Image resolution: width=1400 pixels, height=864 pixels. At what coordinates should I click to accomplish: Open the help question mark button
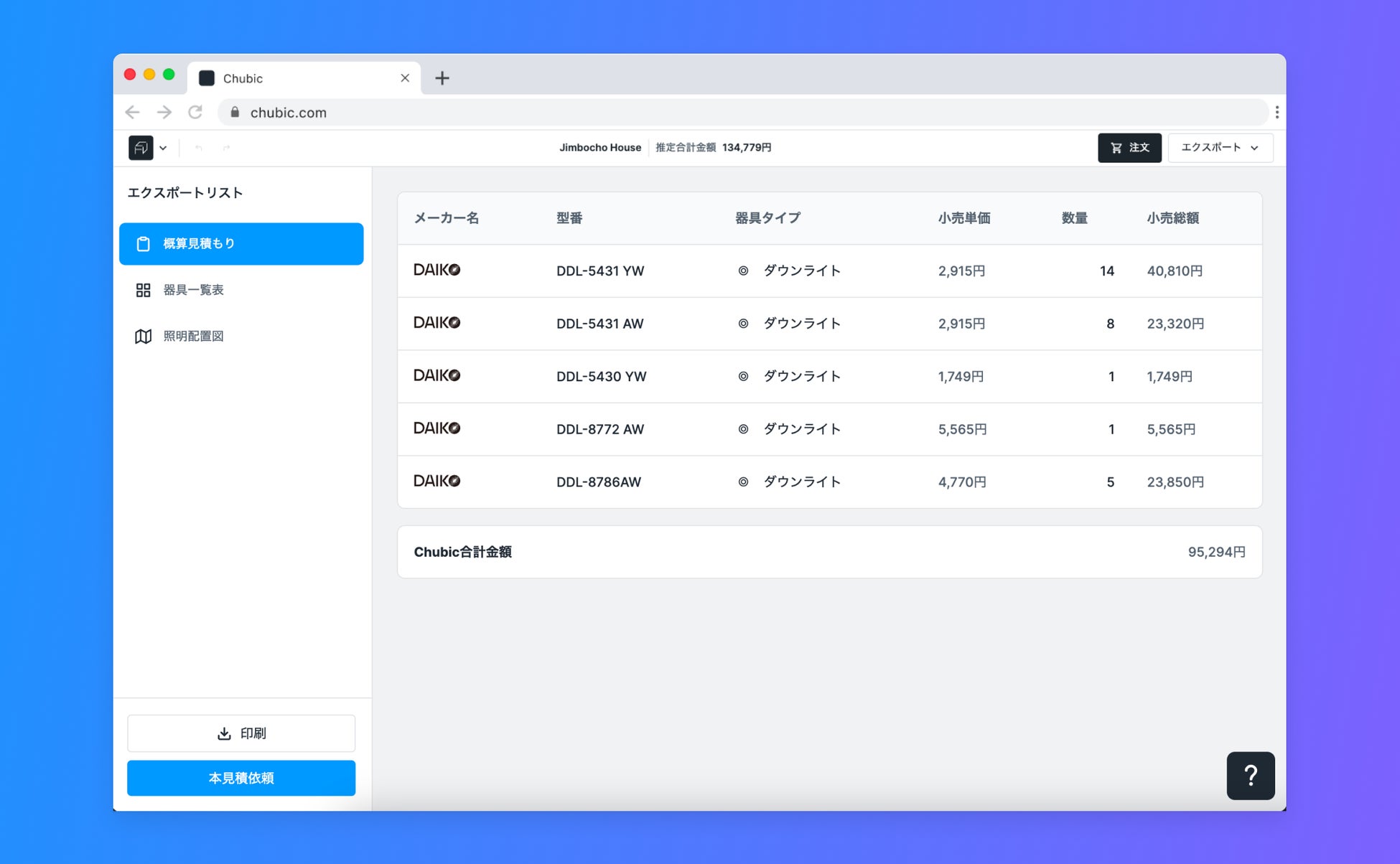coord(1250,776)
